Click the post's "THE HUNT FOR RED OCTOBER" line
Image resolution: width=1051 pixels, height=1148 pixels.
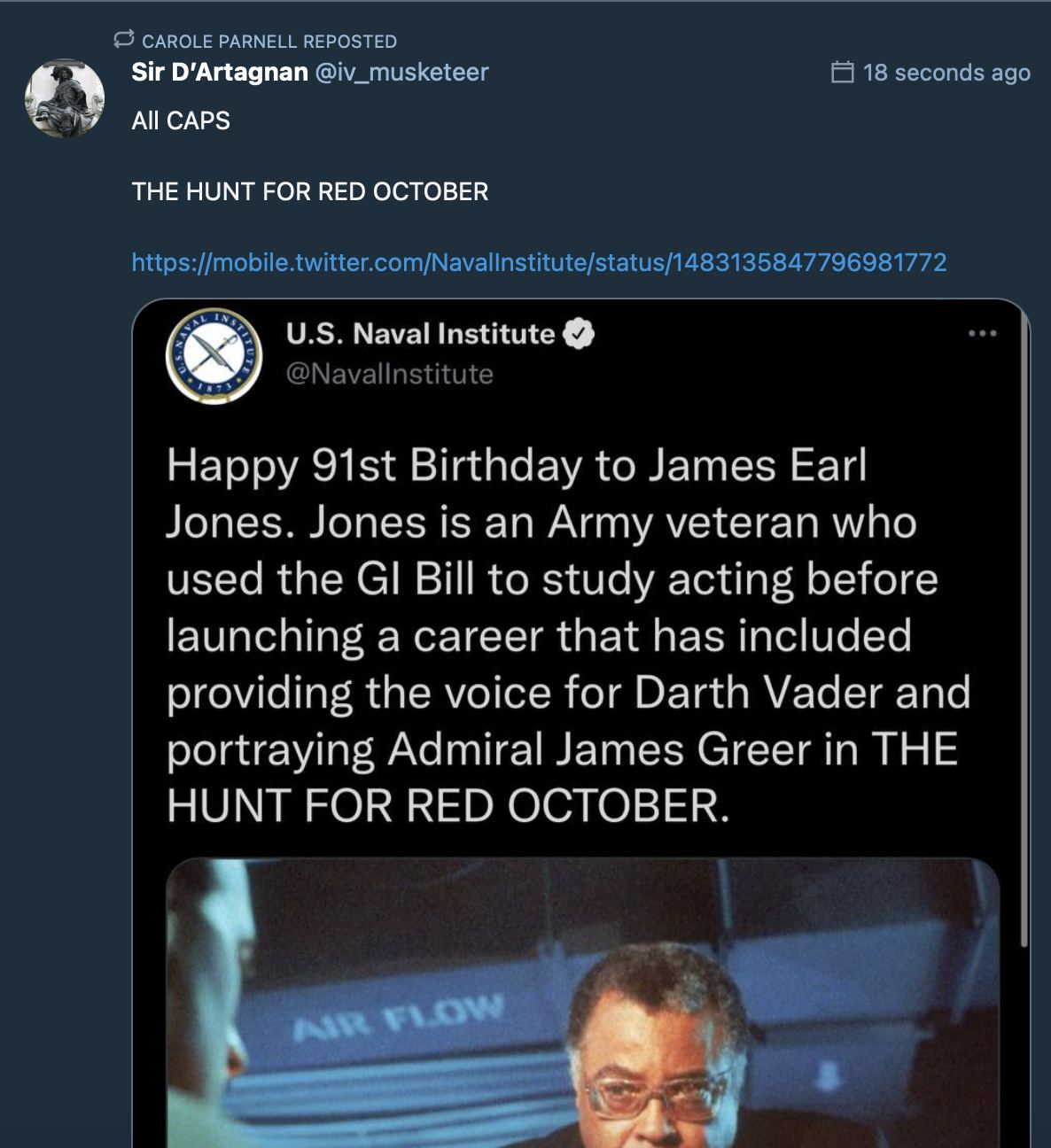tap(310, 191)
